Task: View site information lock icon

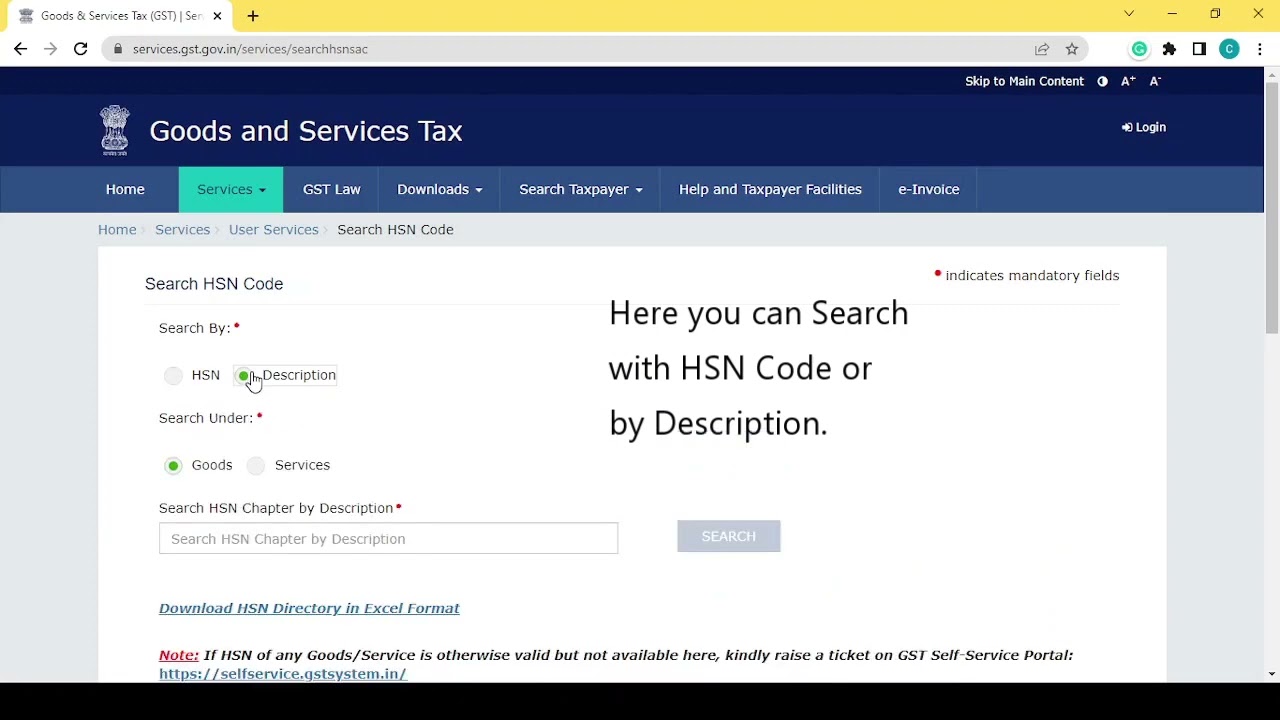Action: coord(118,49)
